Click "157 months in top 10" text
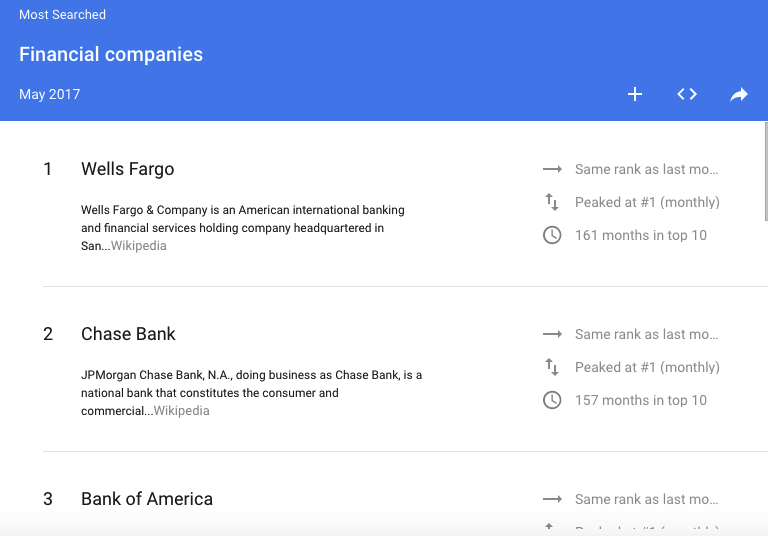Screen dimensions: 768x536 [641, 400]
